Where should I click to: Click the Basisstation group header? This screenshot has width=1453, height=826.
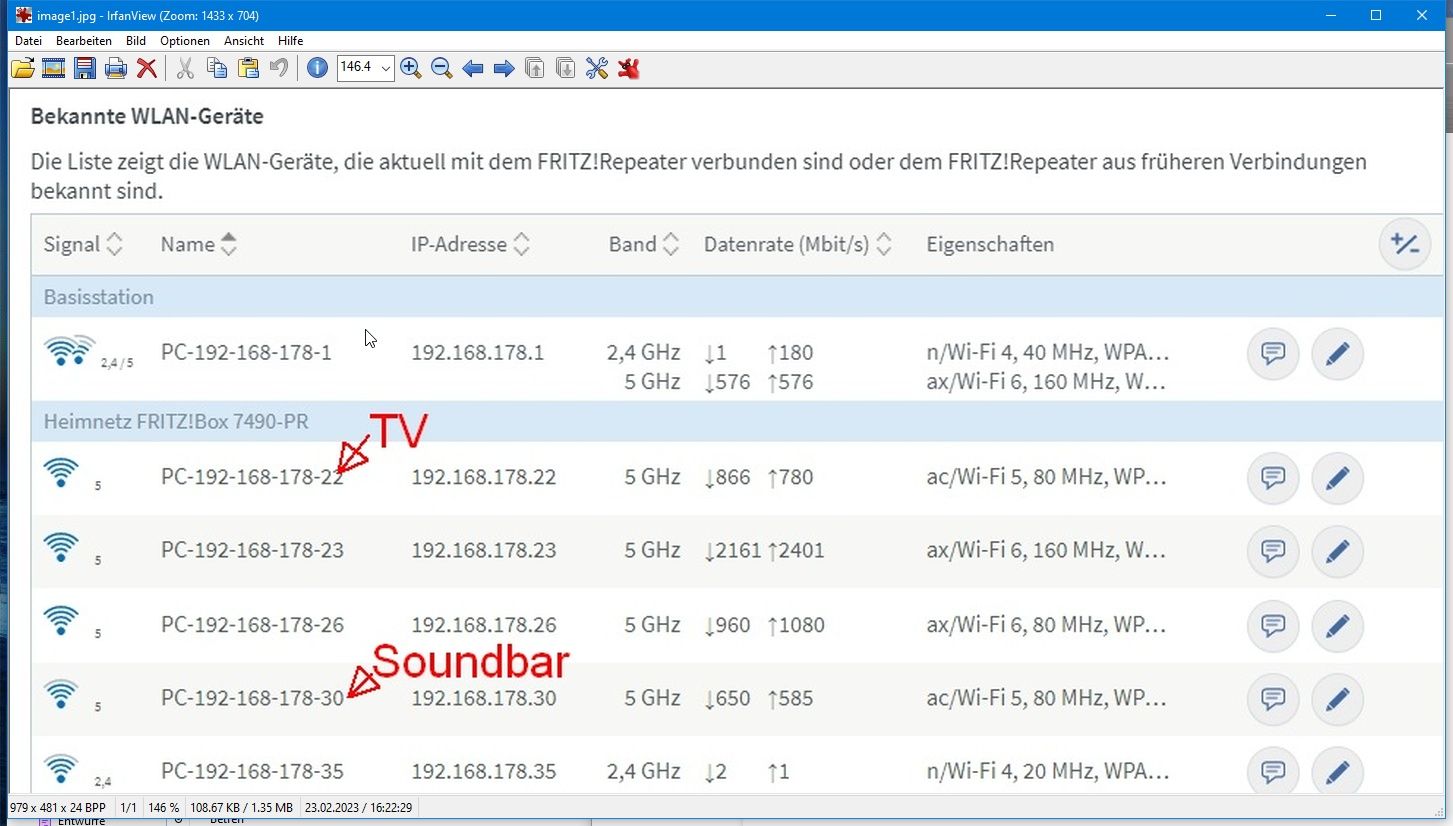[x=737, y=297]
